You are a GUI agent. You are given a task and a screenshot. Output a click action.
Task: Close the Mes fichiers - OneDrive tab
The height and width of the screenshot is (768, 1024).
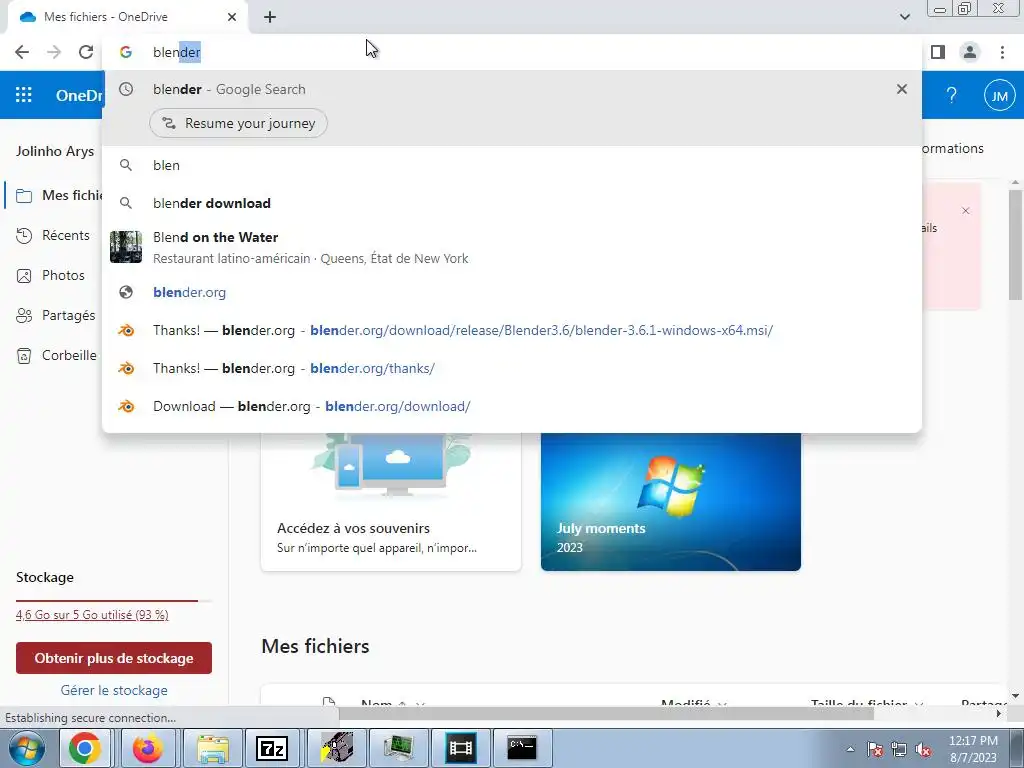pyautogui.click(x=232, y=17)
